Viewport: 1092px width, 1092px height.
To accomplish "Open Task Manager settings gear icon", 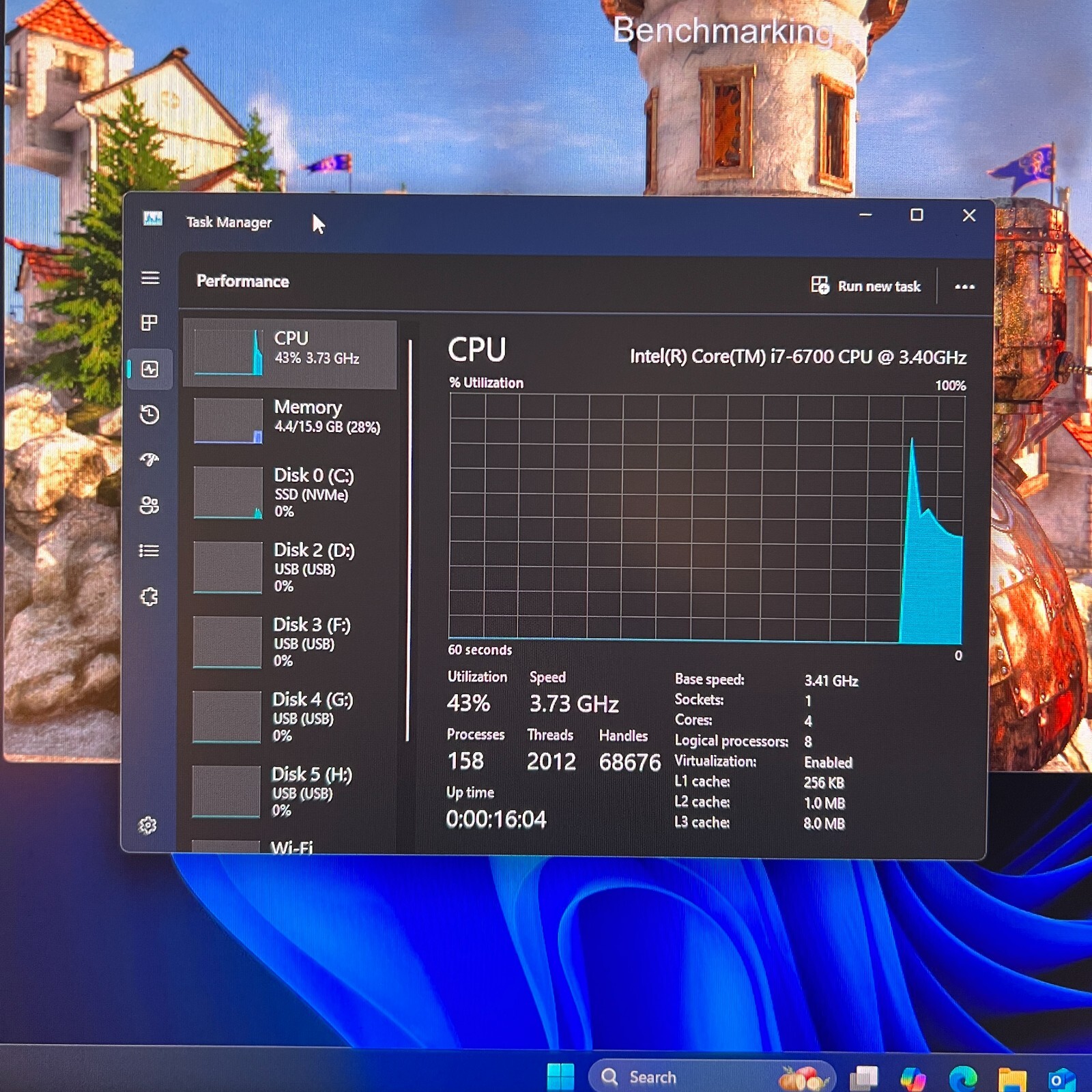I will [x=147, y=825].
